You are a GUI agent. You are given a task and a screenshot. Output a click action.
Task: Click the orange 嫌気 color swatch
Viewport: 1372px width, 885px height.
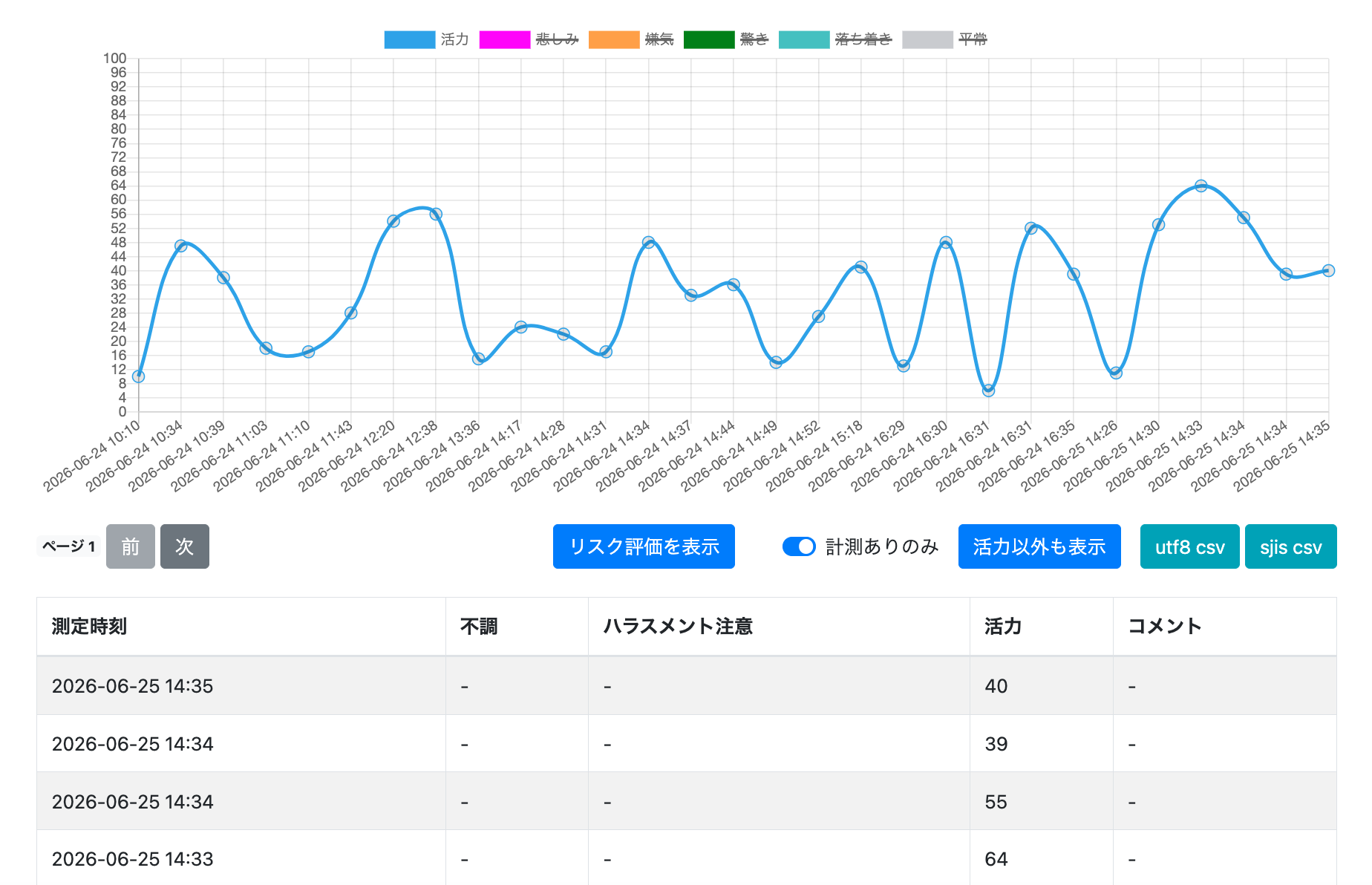click(614, 39)
